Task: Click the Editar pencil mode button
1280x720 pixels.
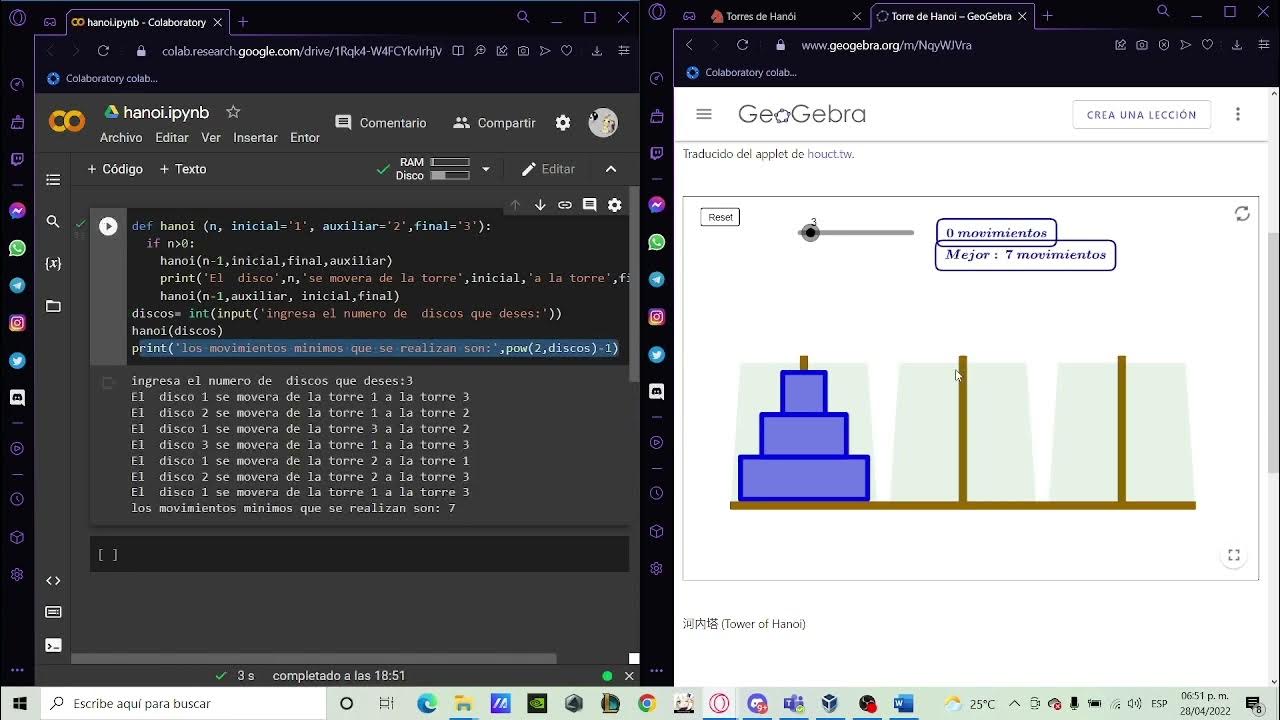Action: pos(548,169)
